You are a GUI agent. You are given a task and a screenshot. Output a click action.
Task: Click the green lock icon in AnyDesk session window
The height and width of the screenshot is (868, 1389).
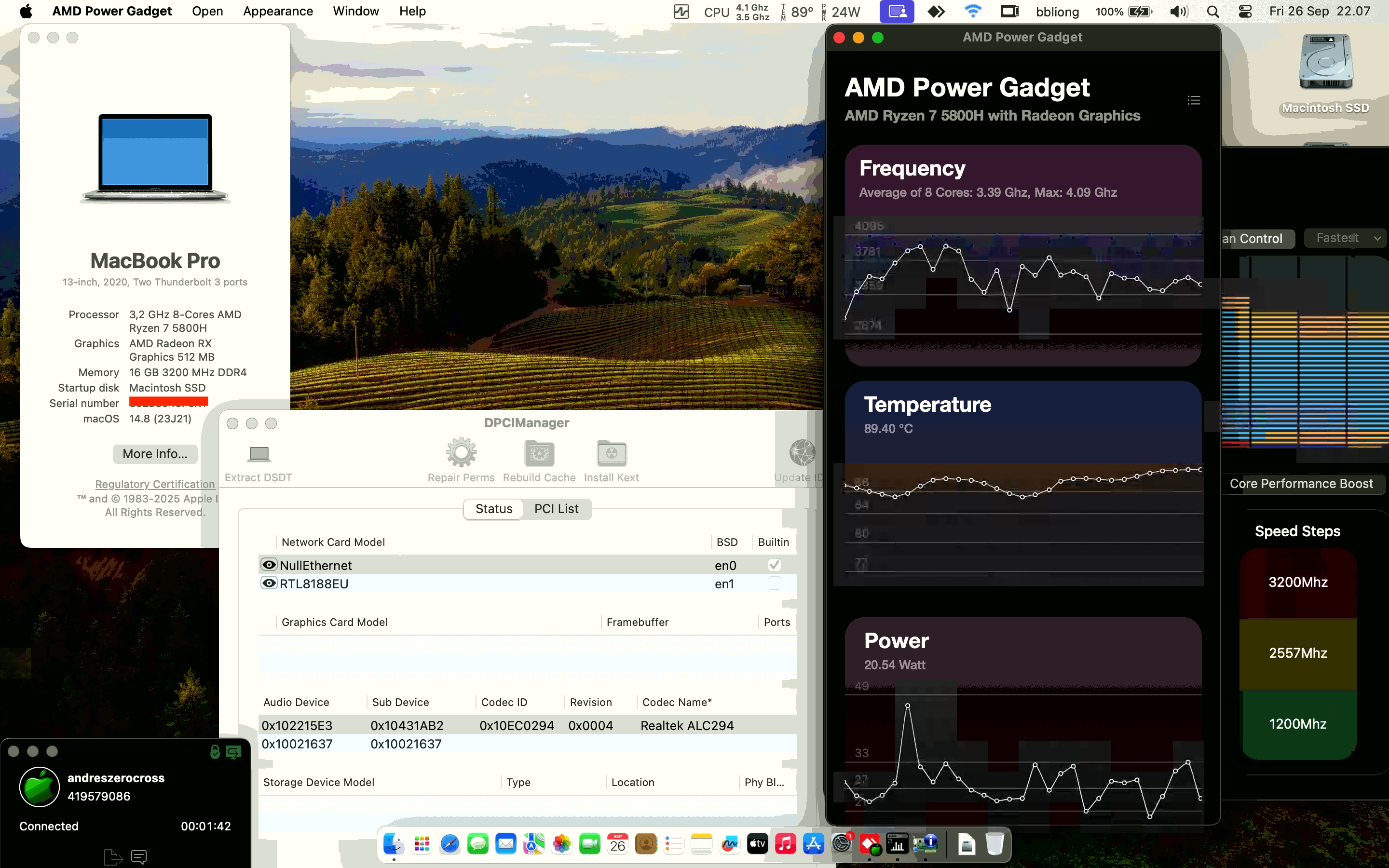pos(215,751)
